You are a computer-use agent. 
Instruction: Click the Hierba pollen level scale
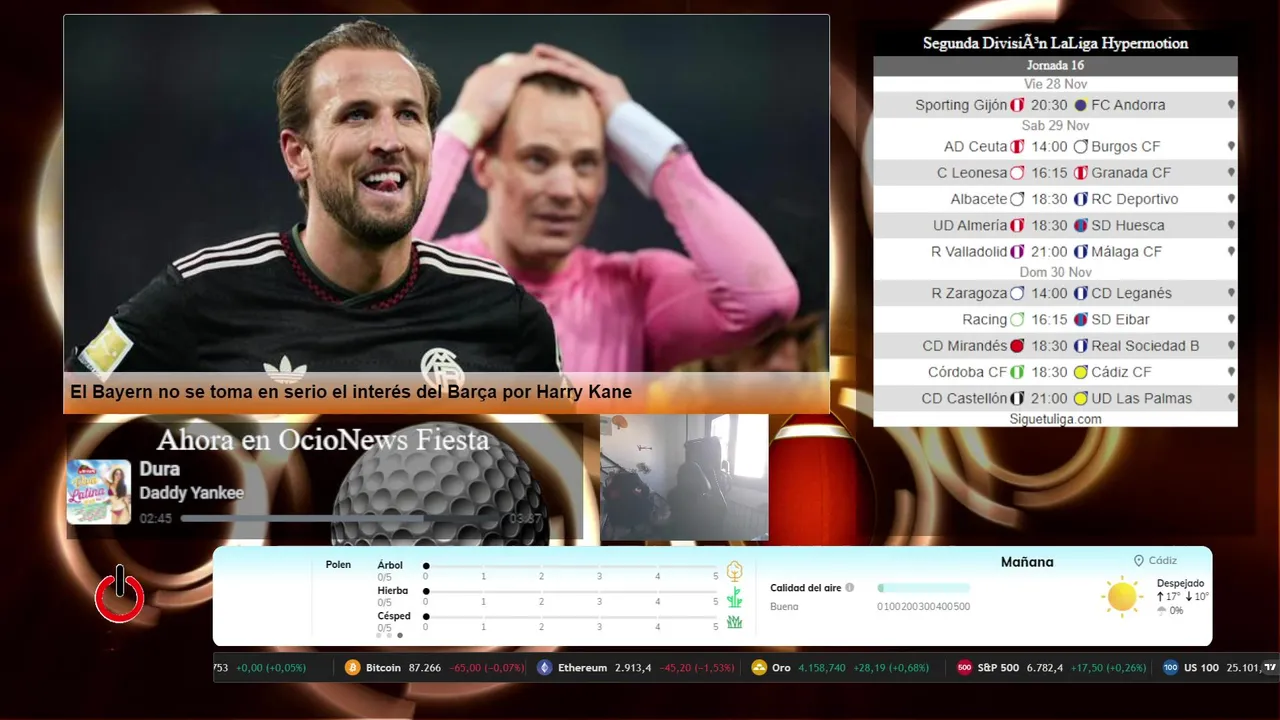pos(571,597)
